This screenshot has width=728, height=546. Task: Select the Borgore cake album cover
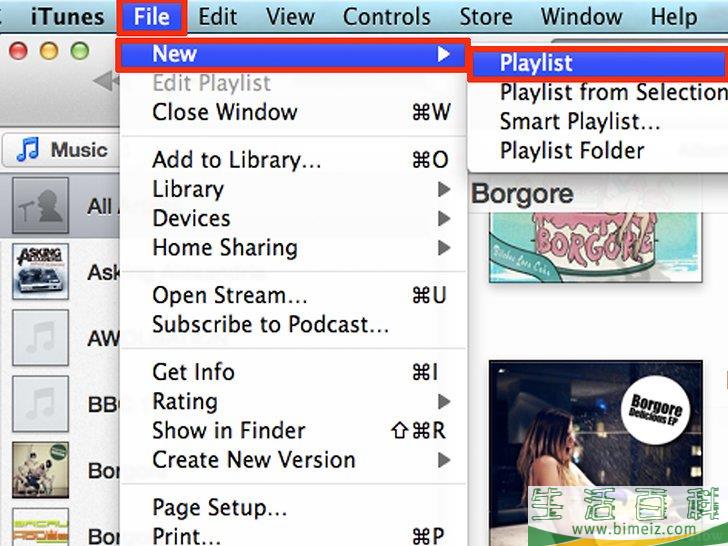596,247
